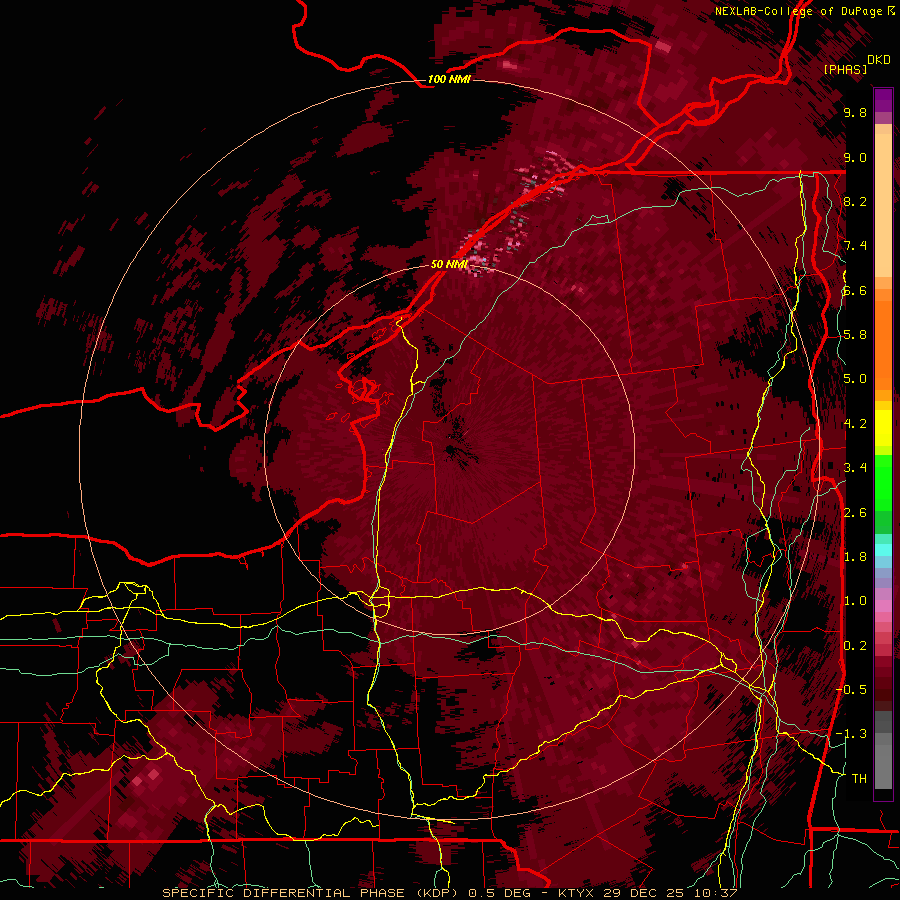
Task: Click the 9.0 value on the color scale
Action: [x=855, y=157]
